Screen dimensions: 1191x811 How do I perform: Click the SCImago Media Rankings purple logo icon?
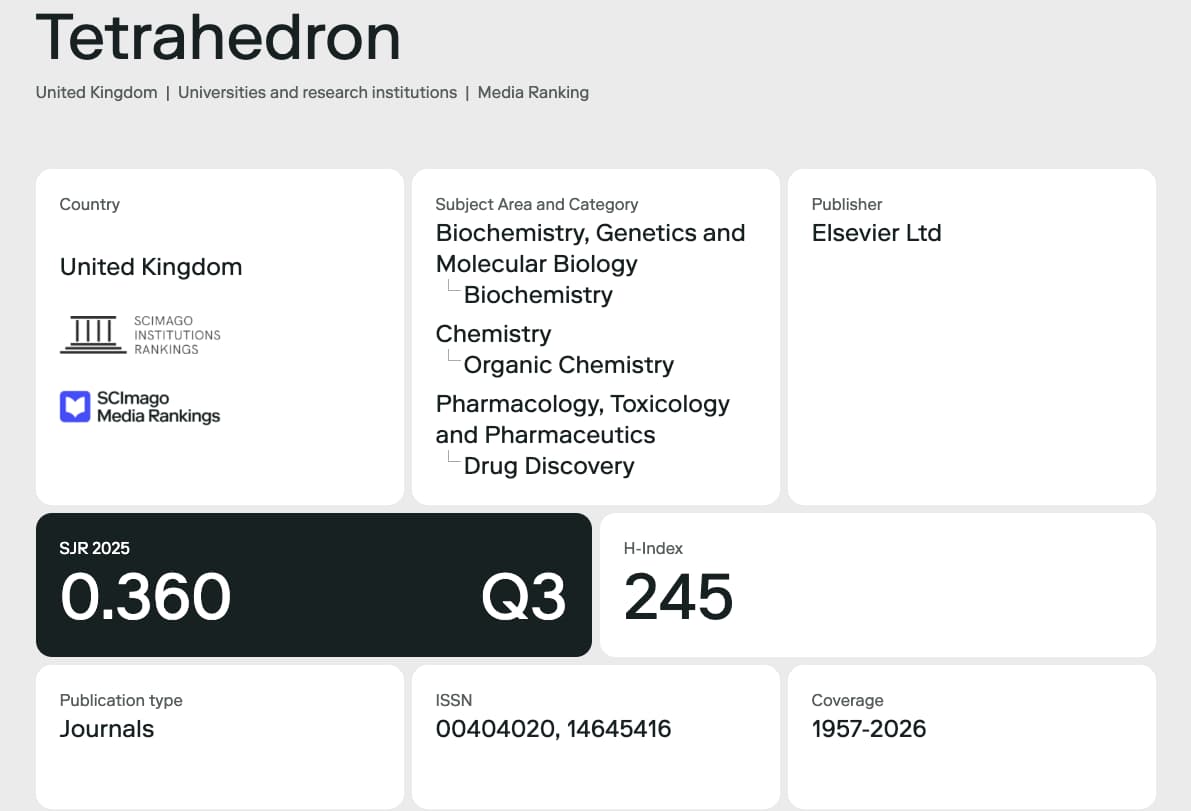click(x=75, y=407)
